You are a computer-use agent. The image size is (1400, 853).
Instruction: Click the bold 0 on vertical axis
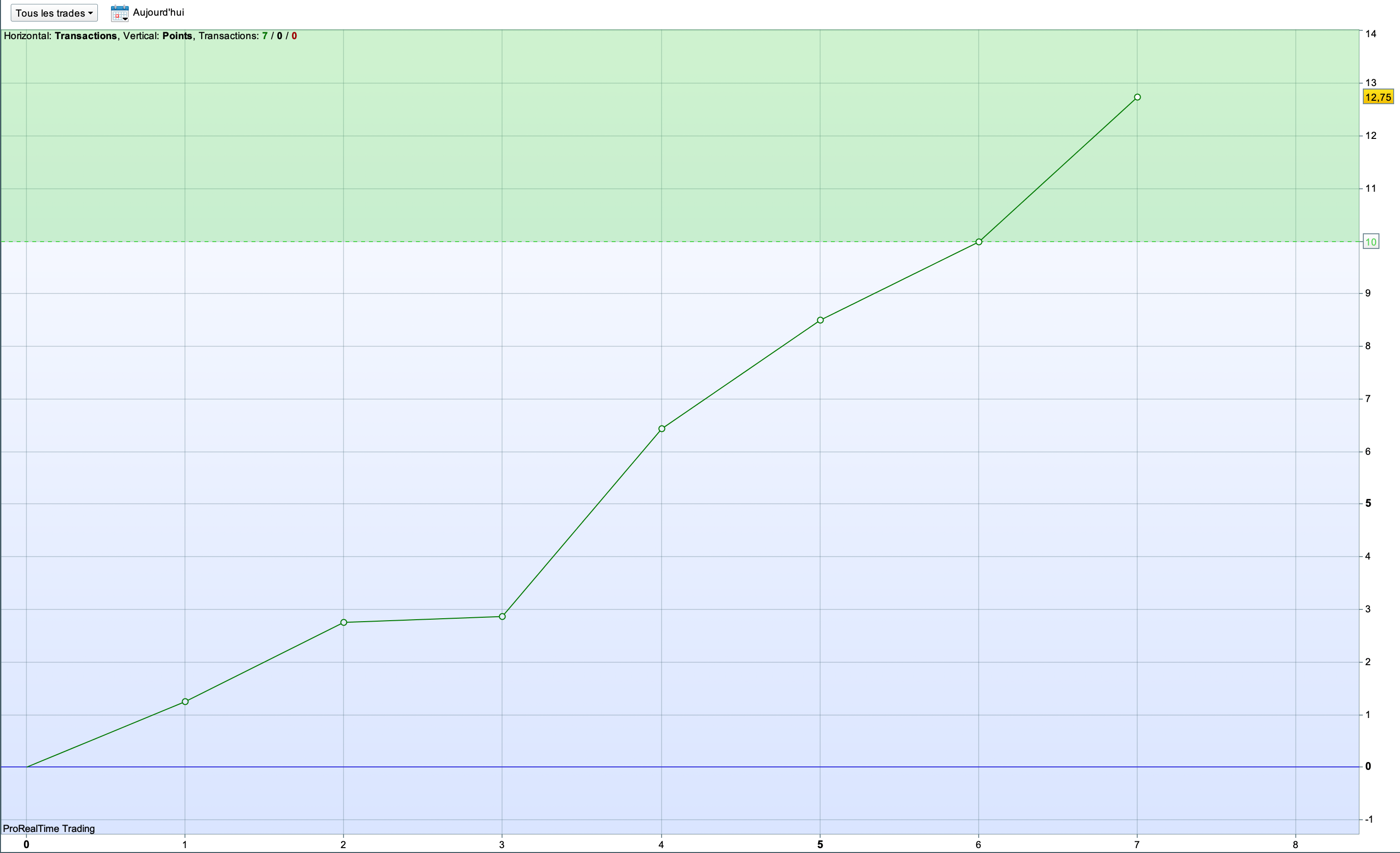pyautogui.click(x=1368, y=767)
